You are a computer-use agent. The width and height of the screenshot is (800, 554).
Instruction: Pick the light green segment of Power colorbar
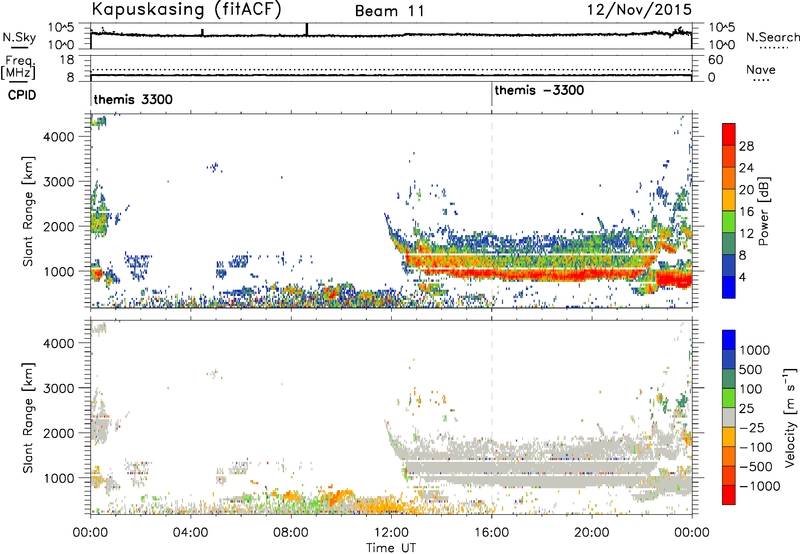coord(729,222)
